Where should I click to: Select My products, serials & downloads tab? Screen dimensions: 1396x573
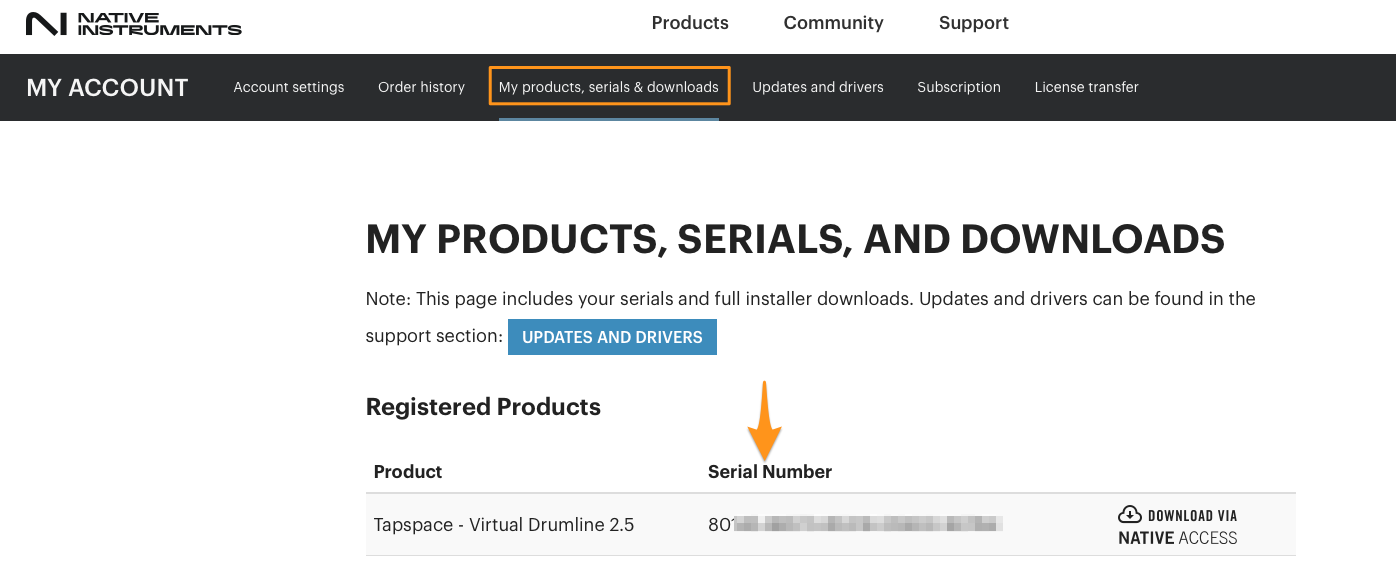609,87
